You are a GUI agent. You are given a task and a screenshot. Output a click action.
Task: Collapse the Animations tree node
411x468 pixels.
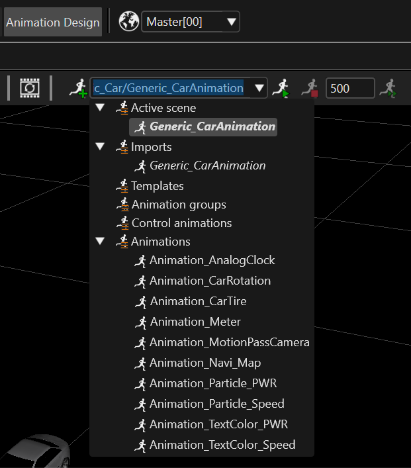coord(100,241)
